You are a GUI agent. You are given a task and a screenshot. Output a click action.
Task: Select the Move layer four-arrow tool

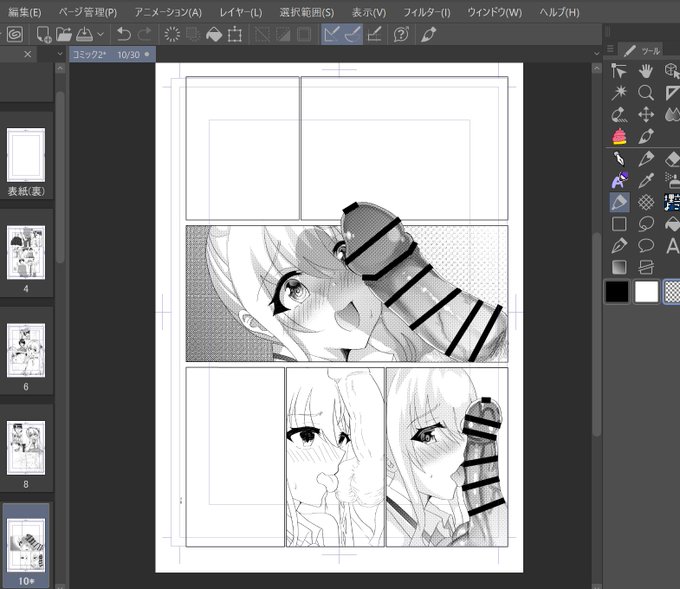(x=646, y=115)
